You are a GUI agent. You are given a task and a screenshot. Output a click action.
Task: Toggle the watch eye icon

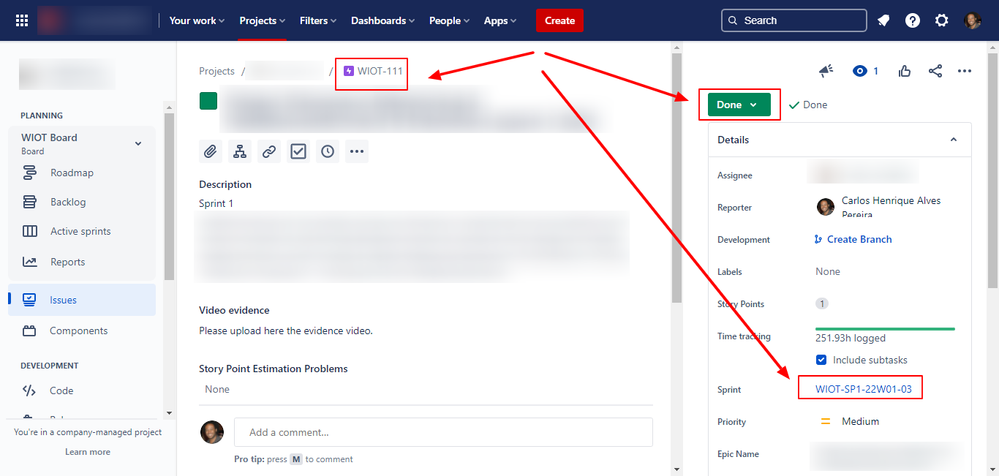(860, 71)
